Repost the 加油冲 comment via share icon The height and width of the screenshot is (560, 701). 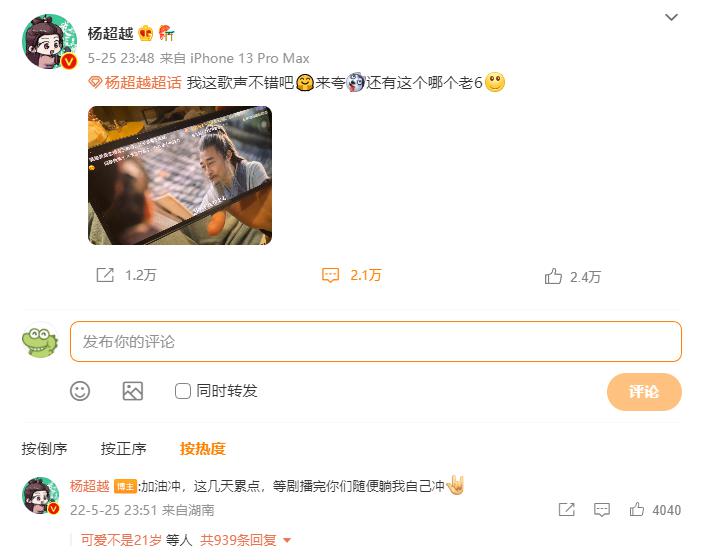pos(566,509)
